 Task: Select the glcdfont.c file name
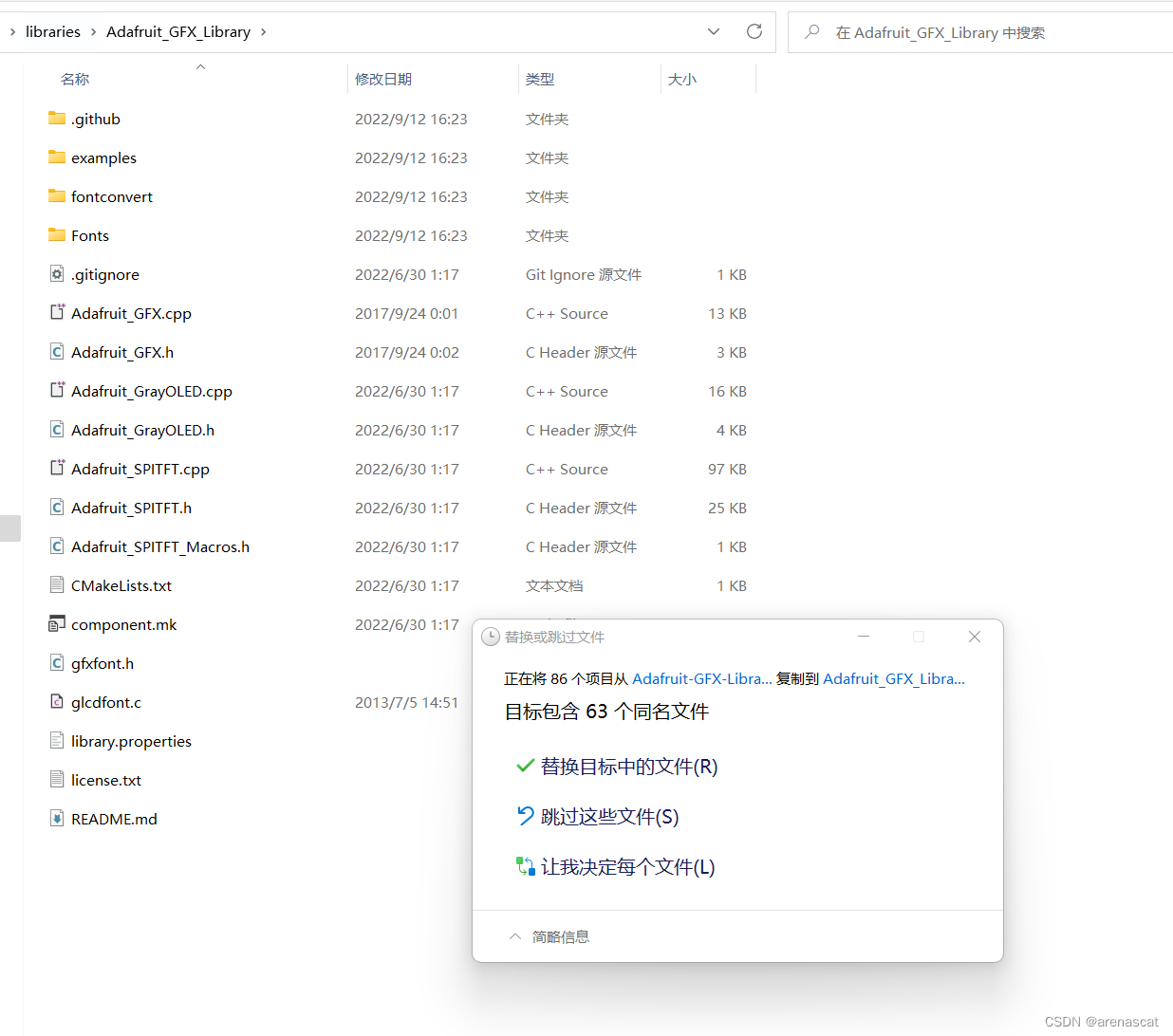[106, 702]
